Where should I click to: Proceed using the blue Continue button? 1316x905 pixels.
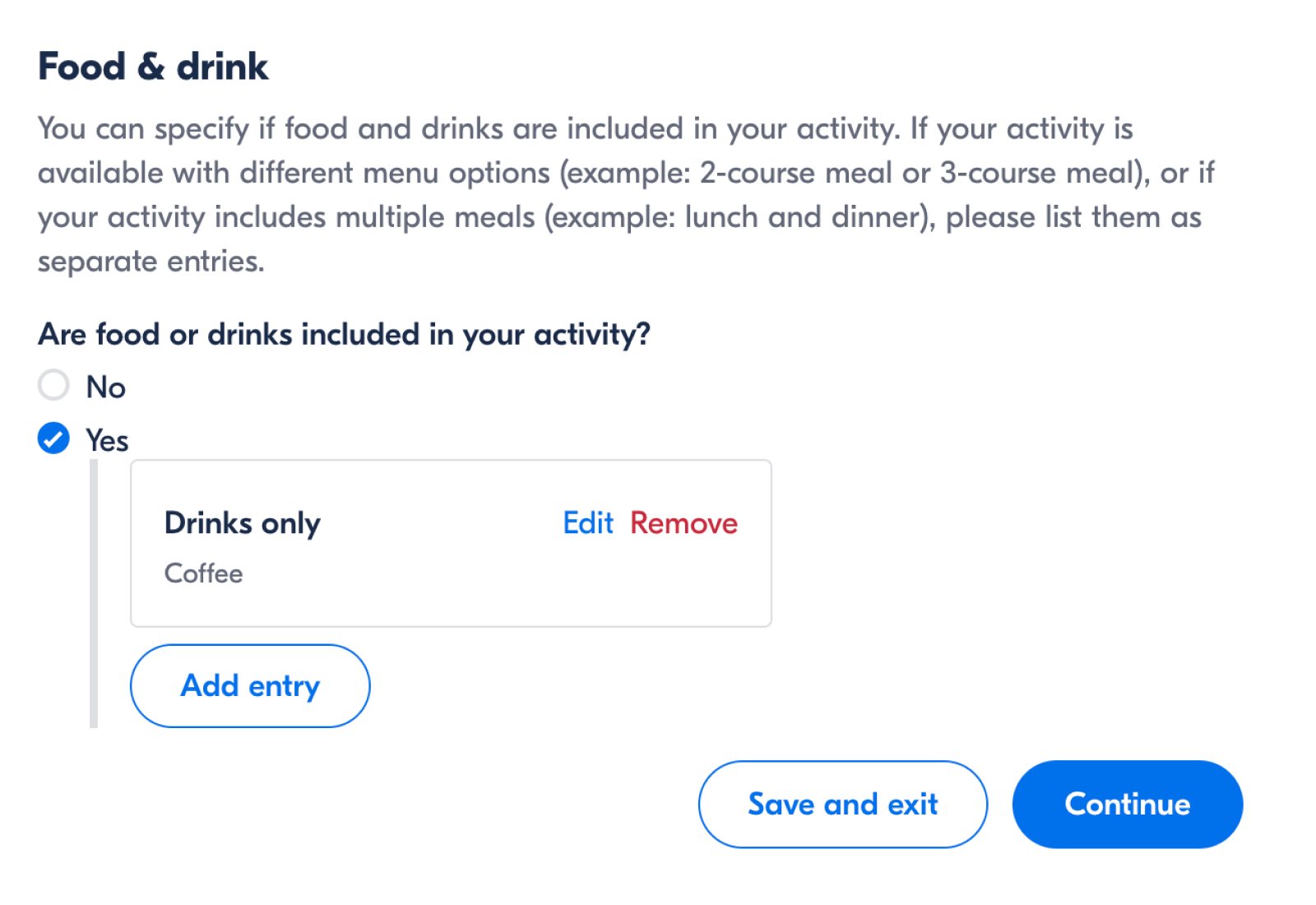pyautogui.click(x=1127, y=804)
